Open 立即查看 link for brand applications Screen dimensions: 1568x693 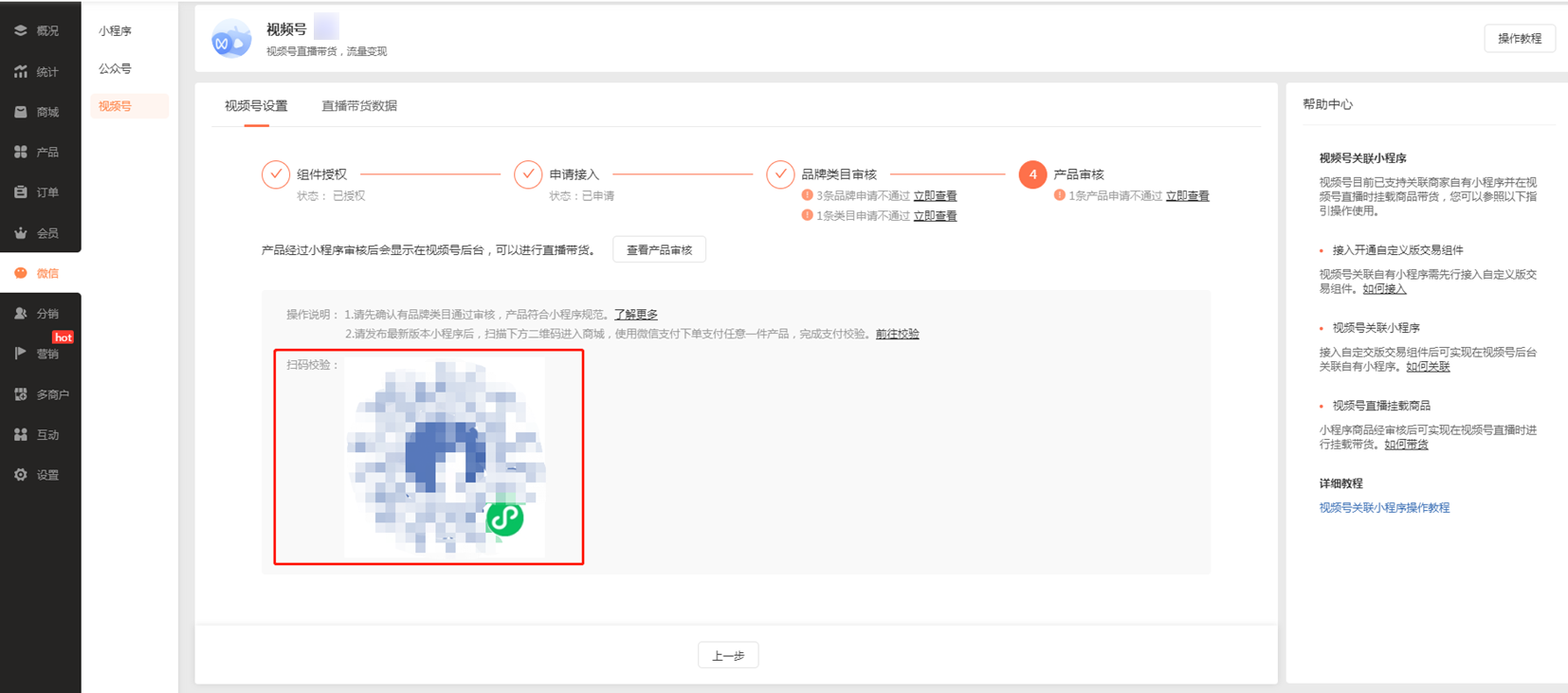pos(935,196)
